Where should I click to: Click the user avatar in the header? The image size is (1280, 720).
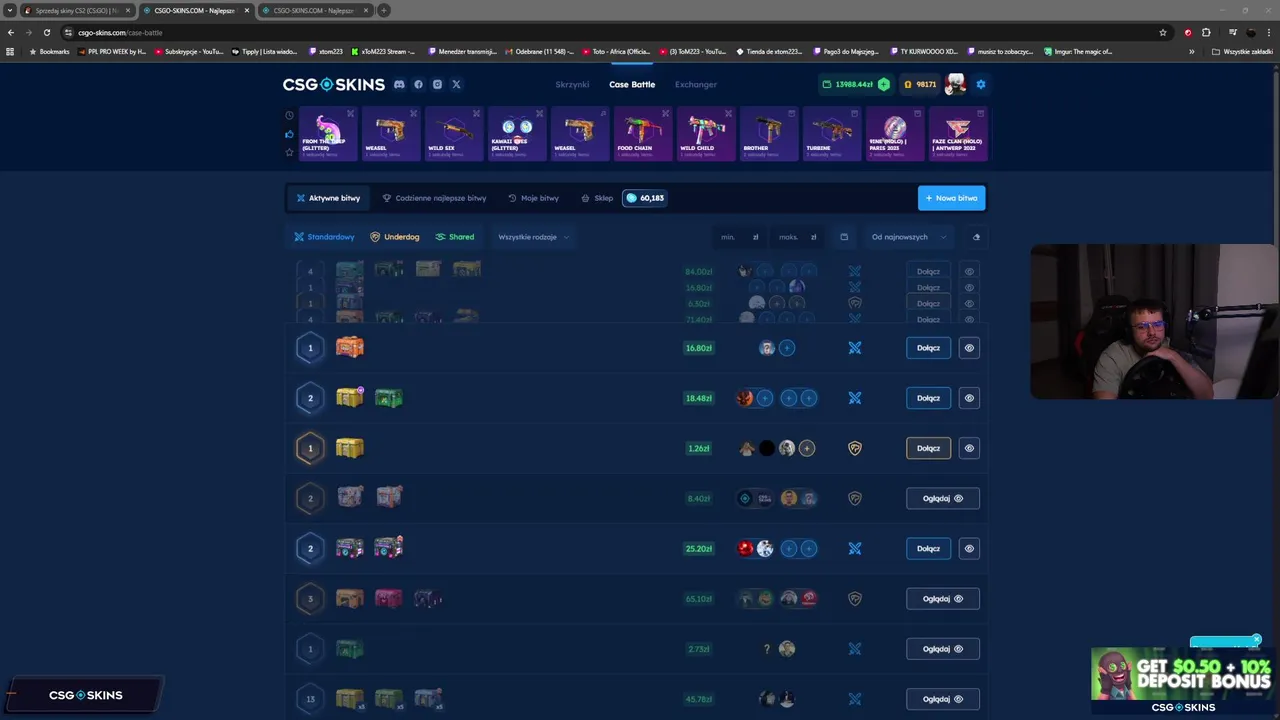956,85
